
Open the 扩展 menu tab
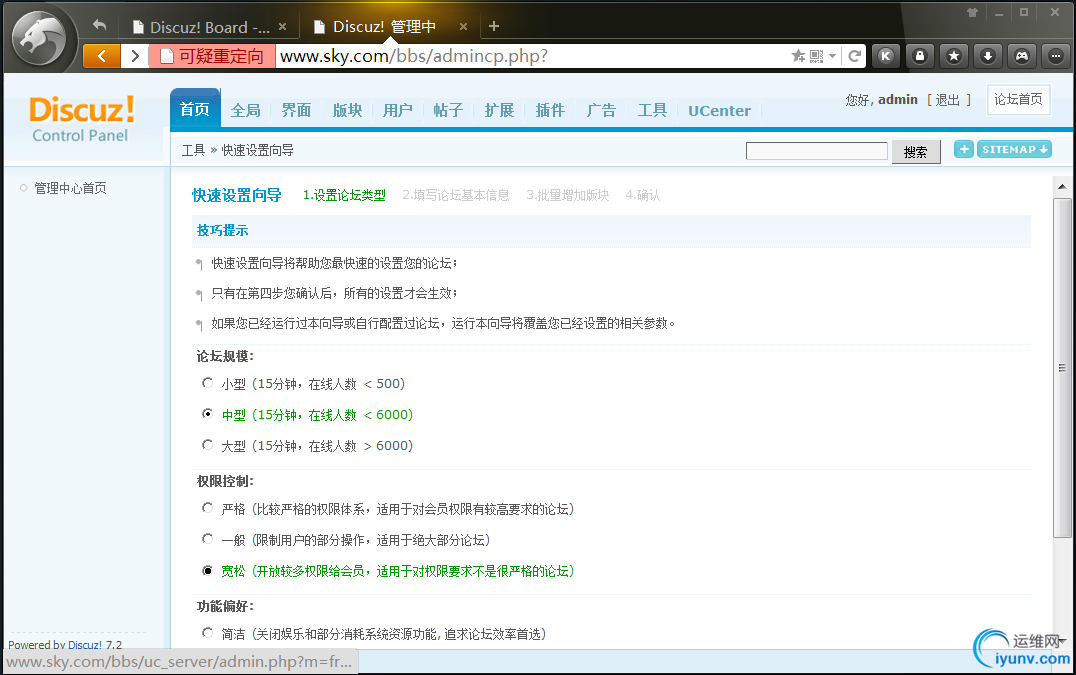[500, 110]
